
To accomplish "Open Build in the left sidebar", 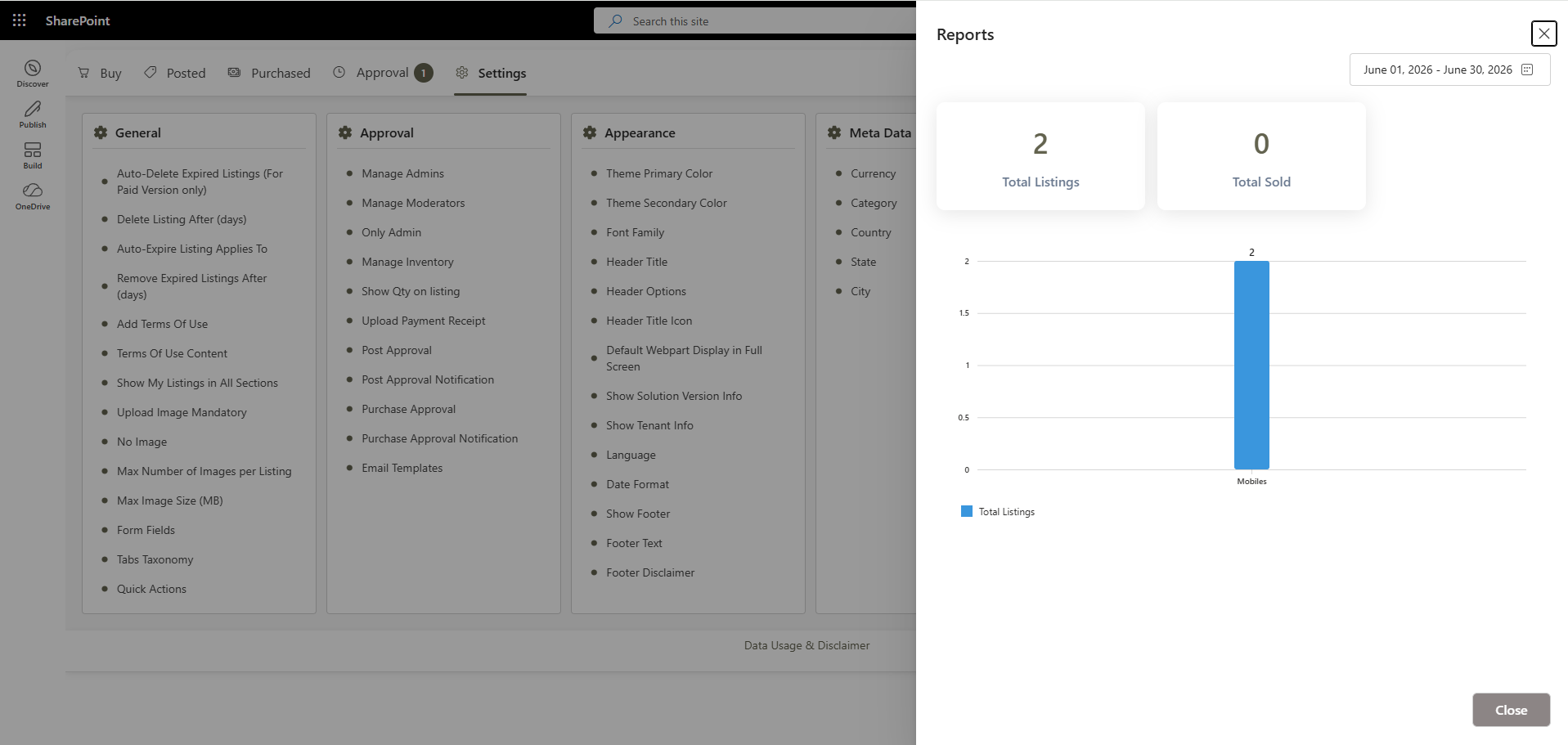I will pos(33,155).
